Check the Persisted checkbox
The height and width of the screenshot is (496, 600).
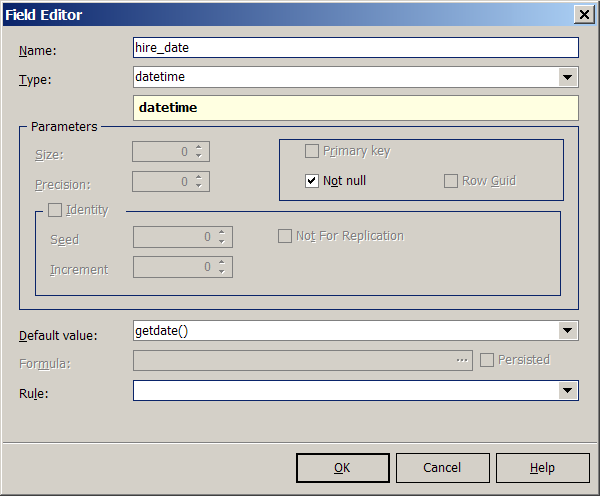tap(487, 360)
